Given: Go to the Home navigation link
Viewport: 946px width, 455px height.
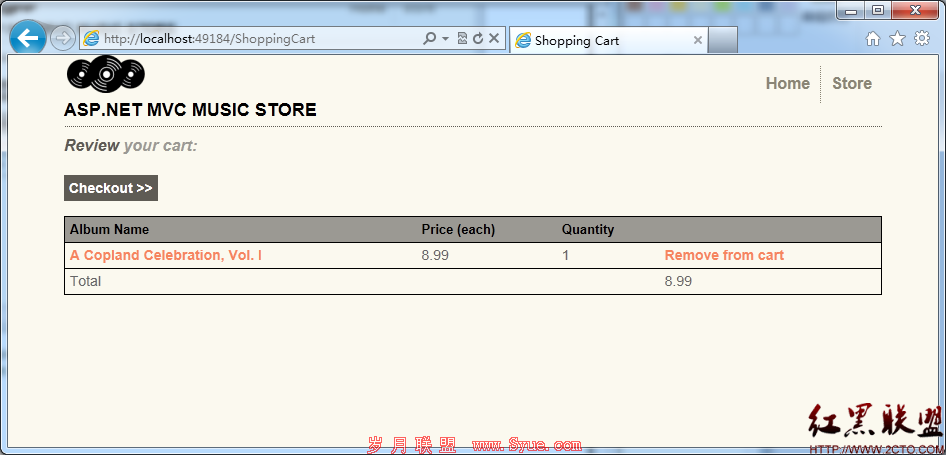Looking at the screenshot, I should click(787, 83).
